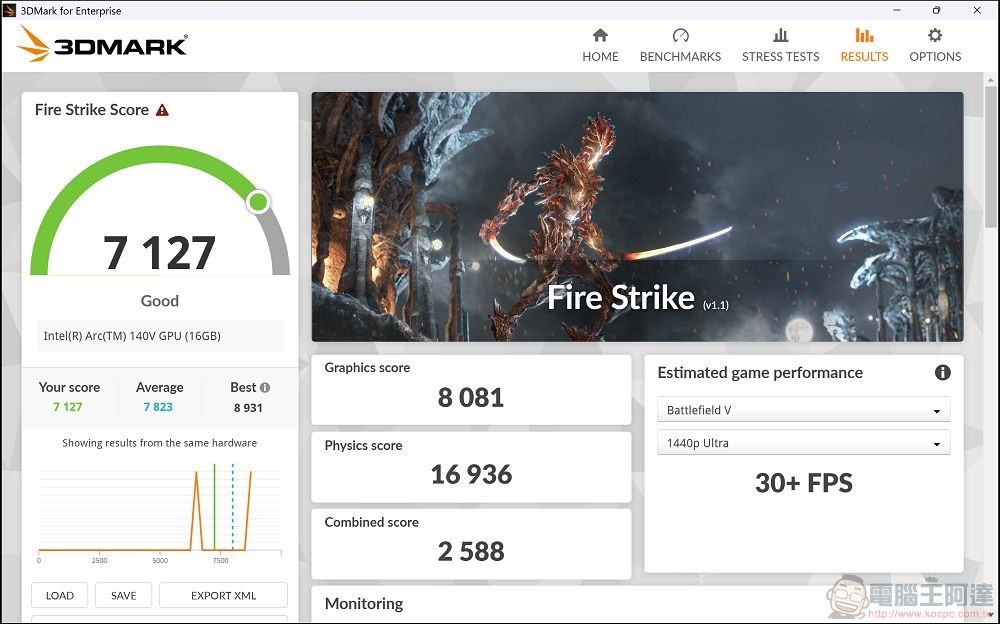Image resolution: width=1000 pixels, height=624 pixels.
Task: Click the 3DMark app icon in title bar
Action: click(10, 10)
